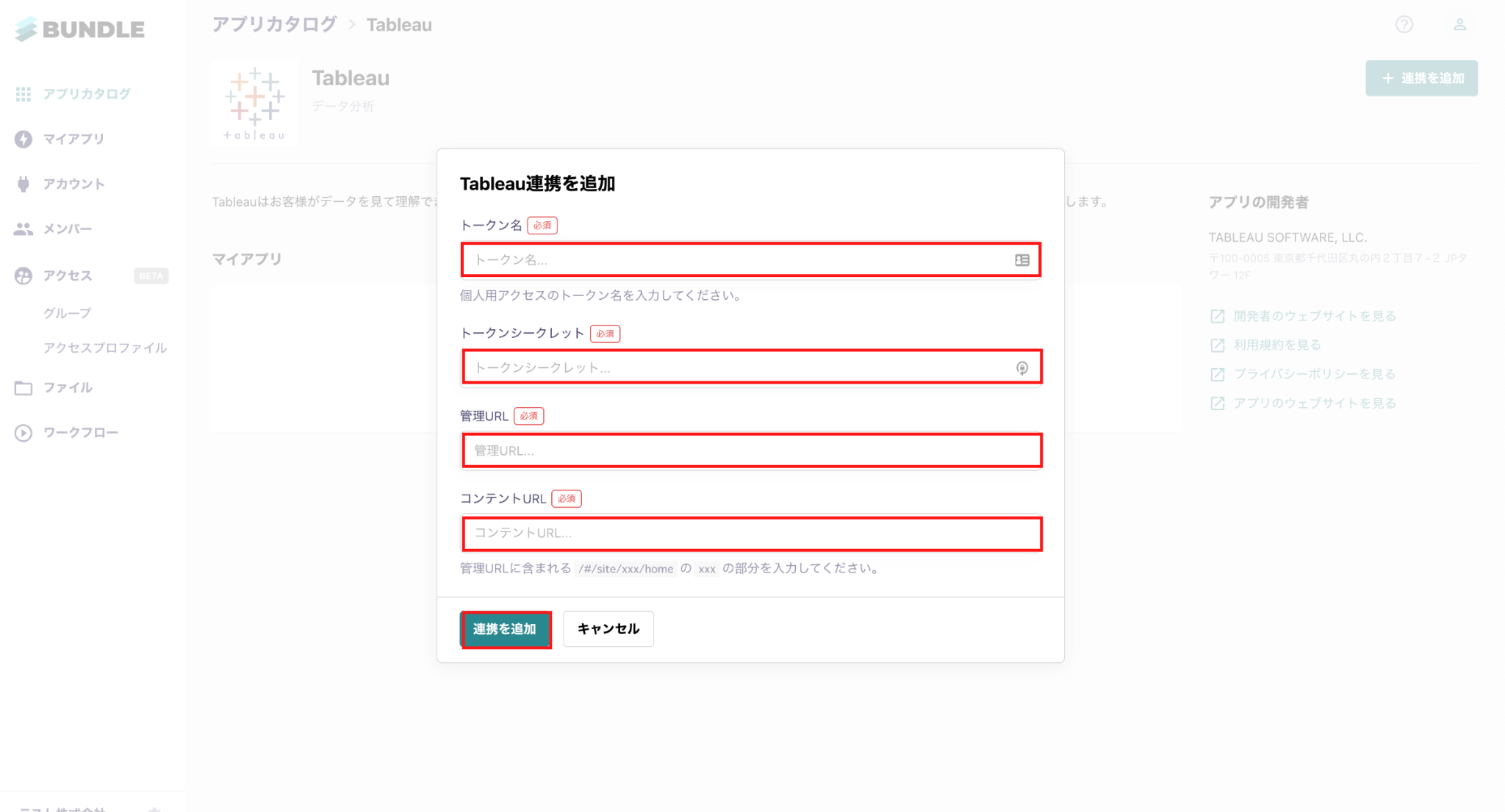Click the BUNDLE logo in sidebar
The image size is (1505, 812).
(79, 29)
